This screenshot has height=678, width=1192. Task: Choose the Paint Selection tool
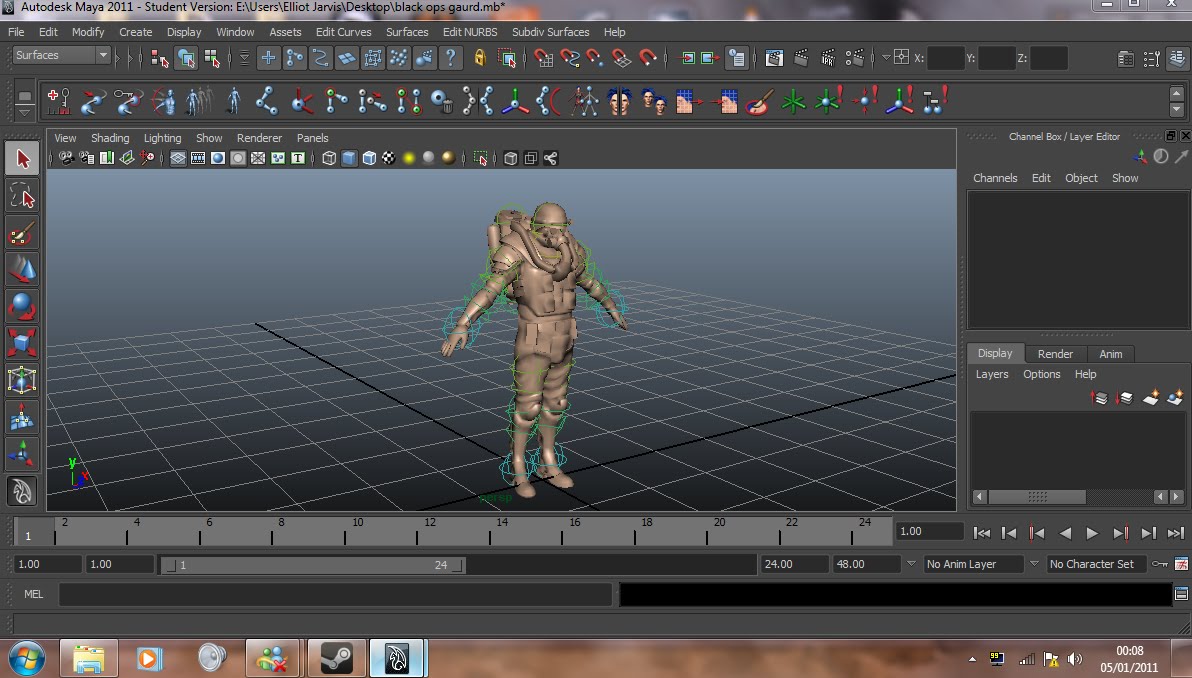22,233
